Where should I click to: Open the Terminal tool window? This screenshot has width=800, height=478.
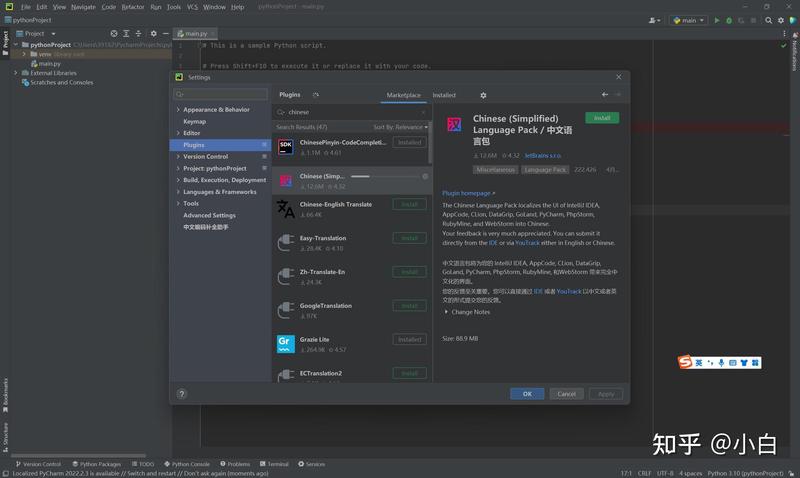point(274,464)
